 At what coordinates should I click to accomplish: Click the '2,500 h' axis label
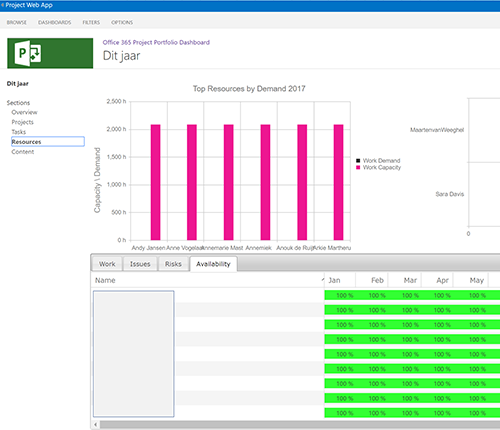(x=116, y=101)
